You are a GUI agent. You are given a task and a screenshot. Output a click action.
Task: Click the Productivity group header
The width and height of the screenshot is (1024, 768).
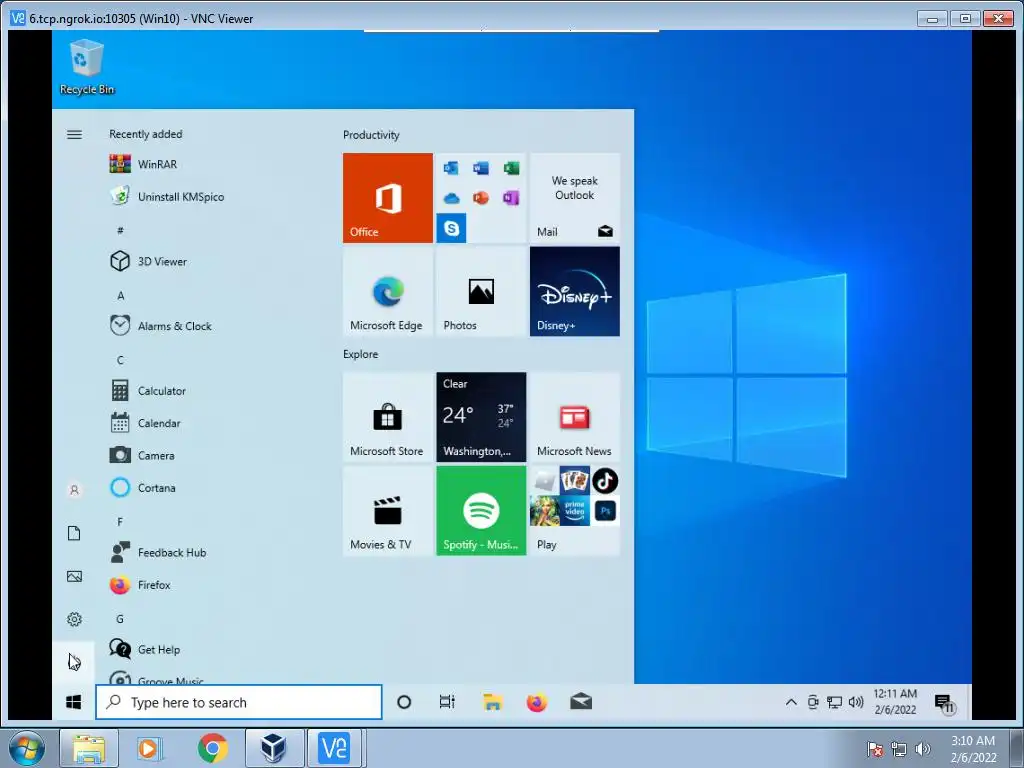371,135
